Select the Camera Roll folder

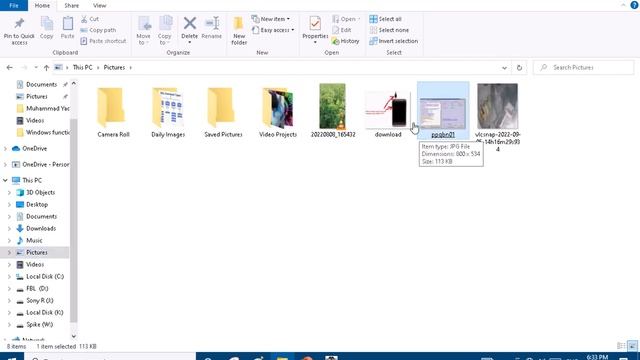(113, 111)
